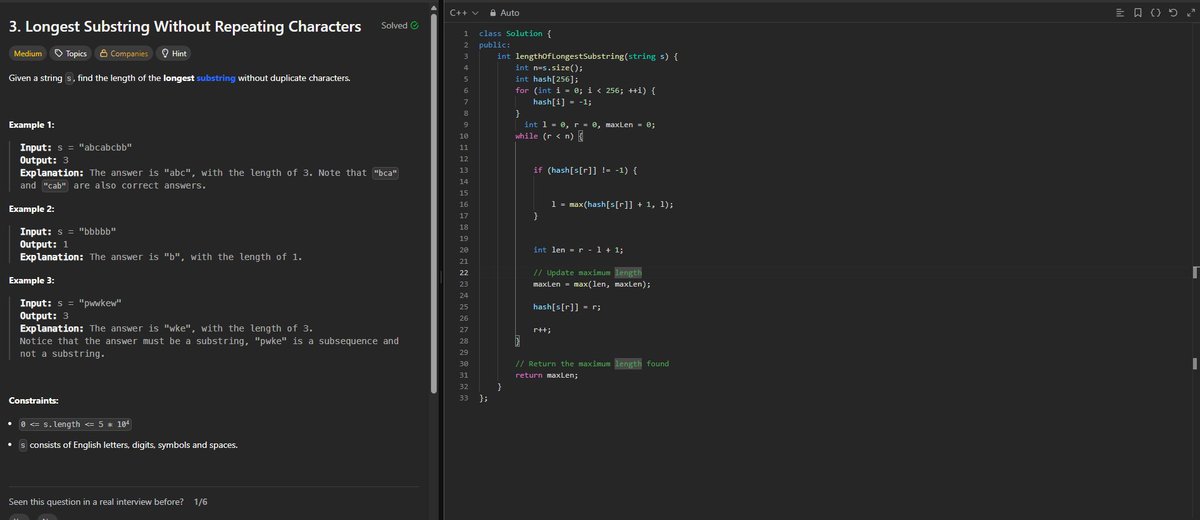Click line number 22 in gutter

point(465,272)
